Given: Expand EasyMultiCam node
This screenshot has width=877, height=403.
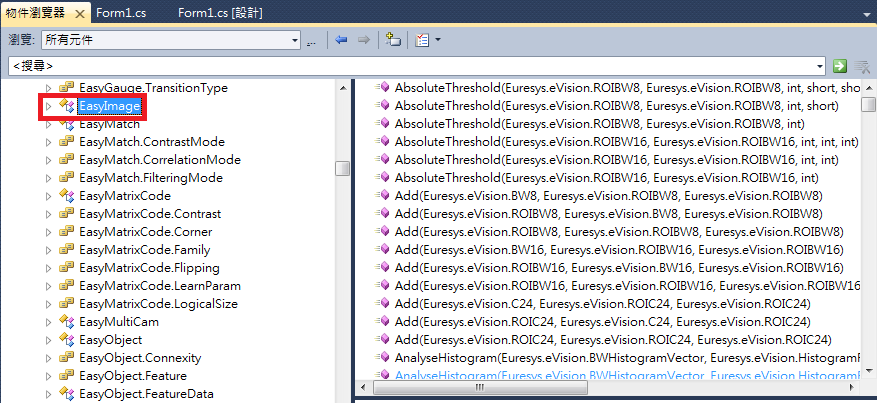Looking at the screenshot, I should [x=48, y=322].
